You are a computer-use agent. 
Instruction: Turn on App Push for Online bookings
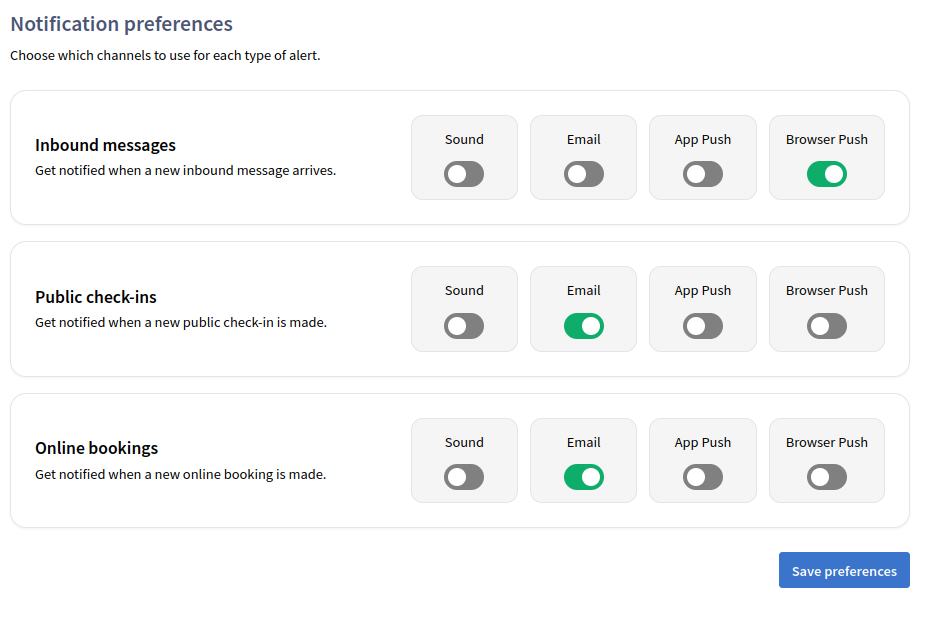click(x=702, y=477)
